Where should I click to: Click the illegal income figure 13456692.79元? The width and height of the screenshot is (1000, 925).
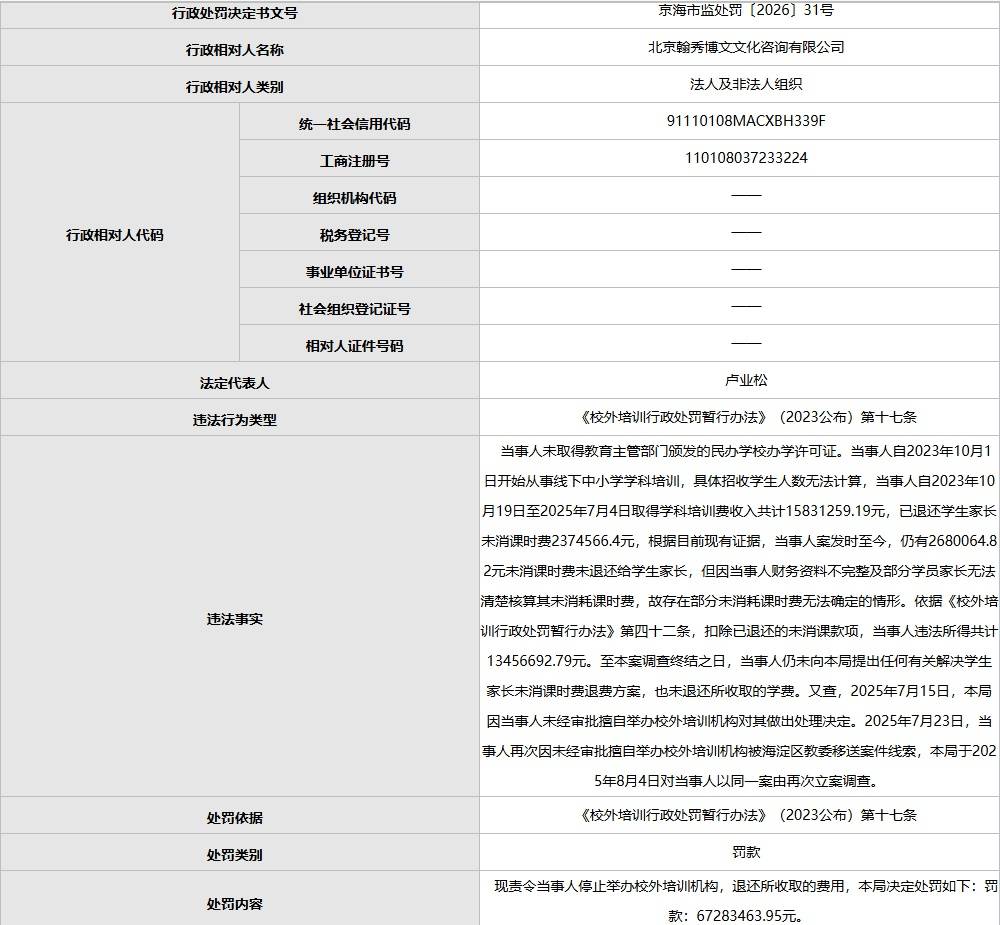coord(537,660)
